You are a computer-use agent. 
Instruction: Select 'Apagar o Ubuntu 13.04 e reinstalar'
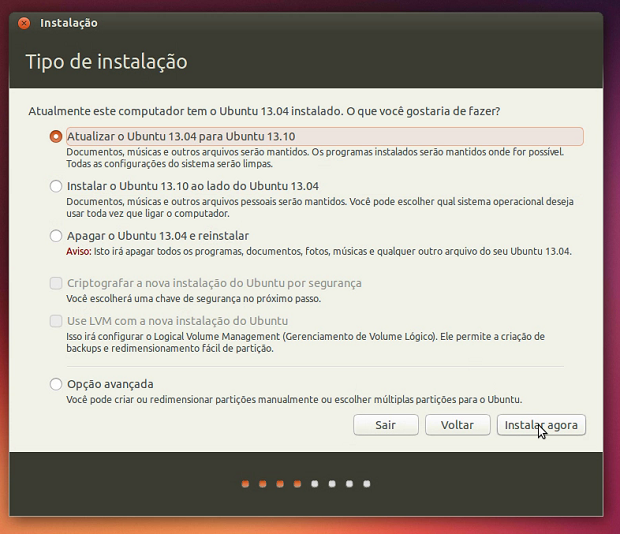click(56, 236)
